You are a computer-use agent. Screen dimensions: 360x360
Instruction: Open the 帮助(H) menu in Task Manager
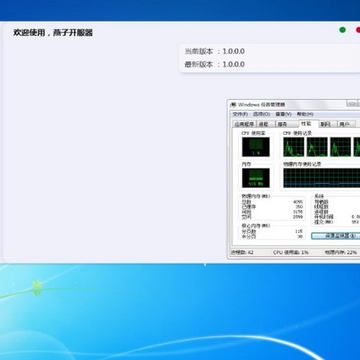click(x=305, y=114)
